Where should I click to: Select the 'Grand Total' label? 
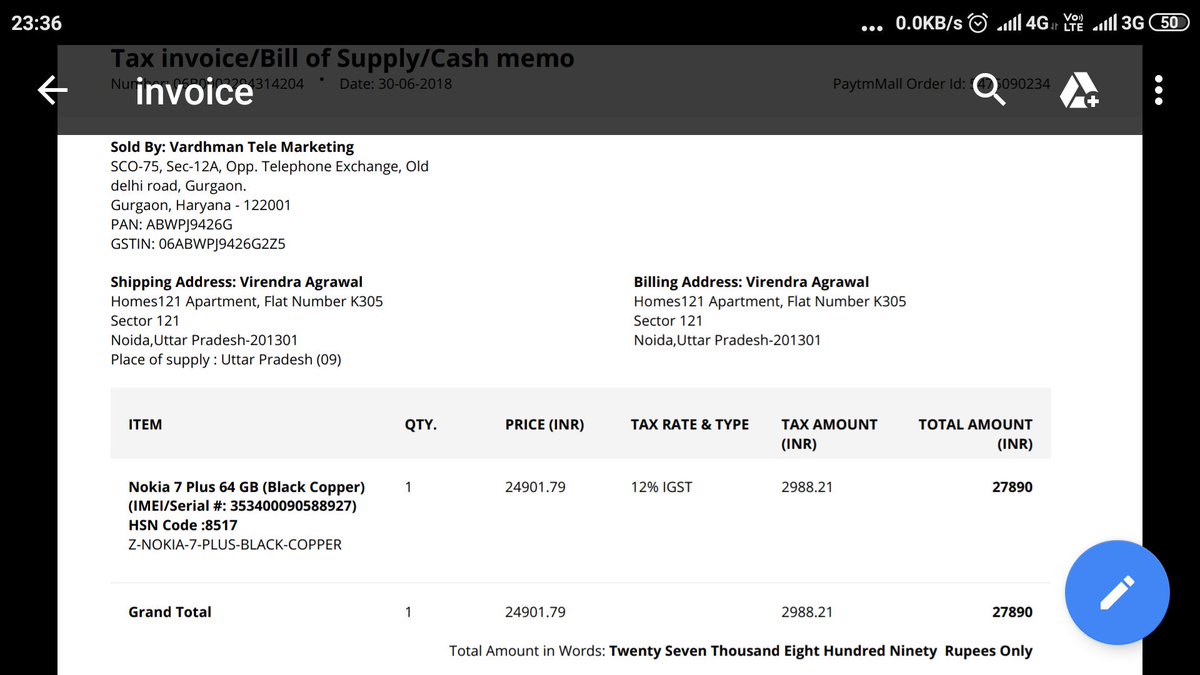pyautogui.click(x=170, y=612)
